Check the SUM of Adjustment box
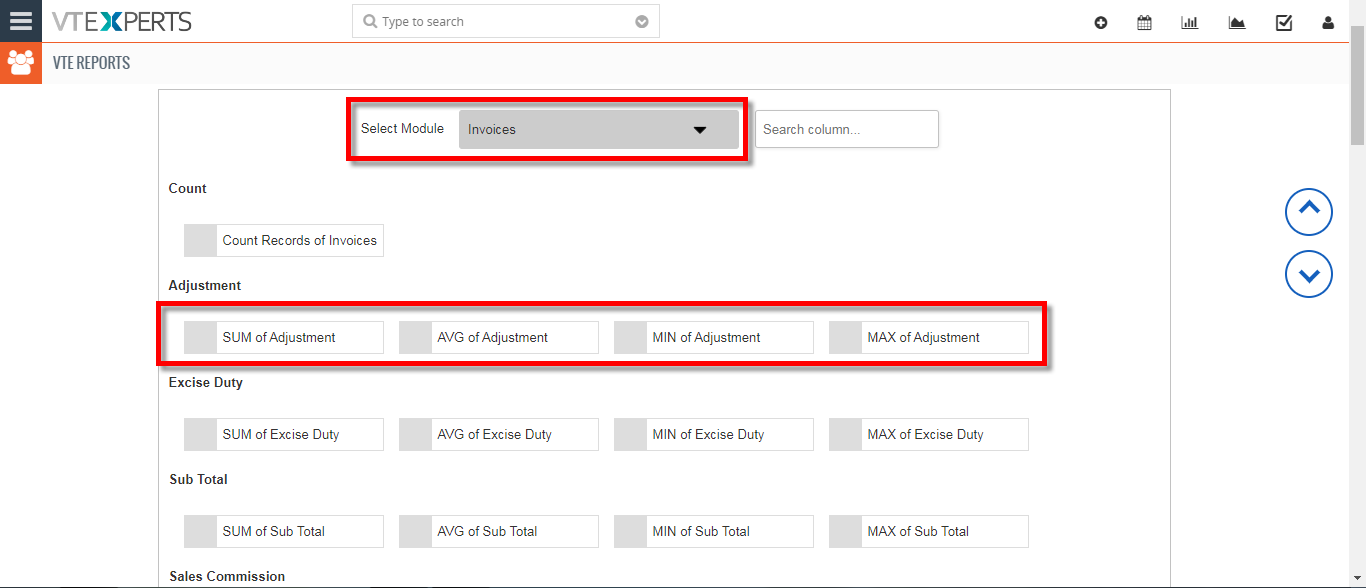Image resolution: width=1366 pixels, height=588 pixels. coord(201,337)
